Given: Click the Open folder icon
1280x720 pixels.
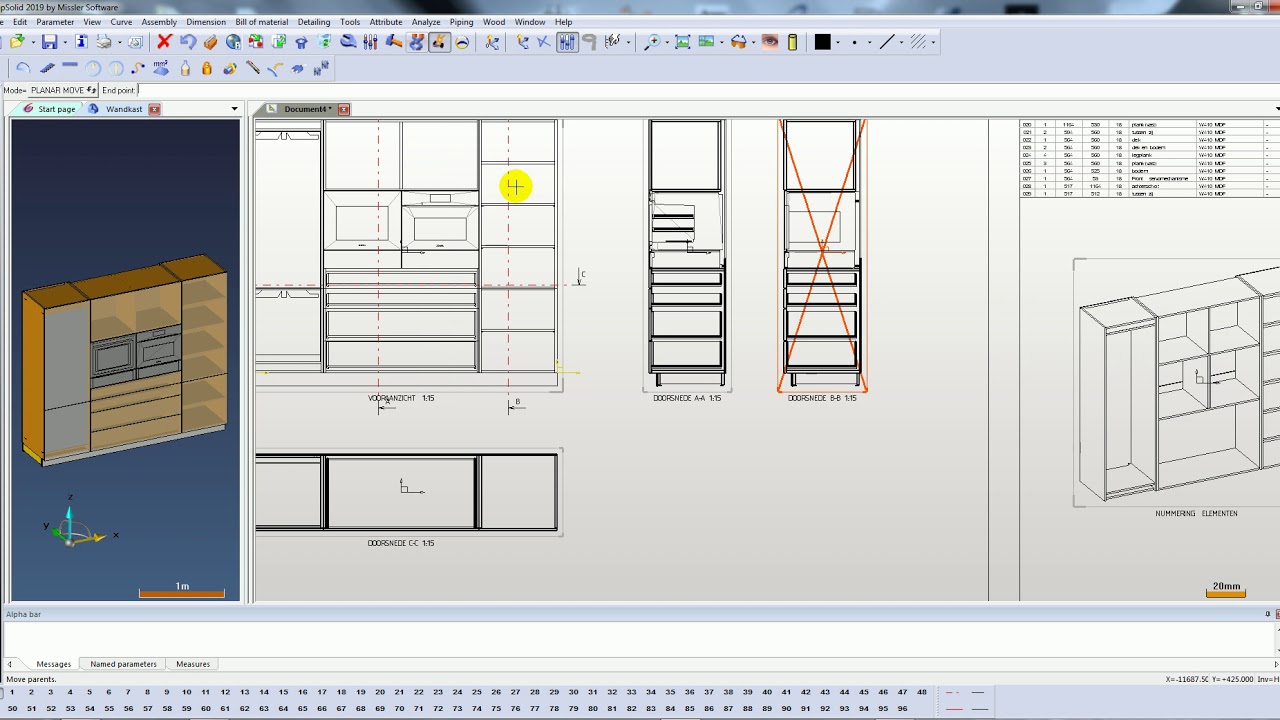Looking at the screenshot, I should (x=17, y=42).
